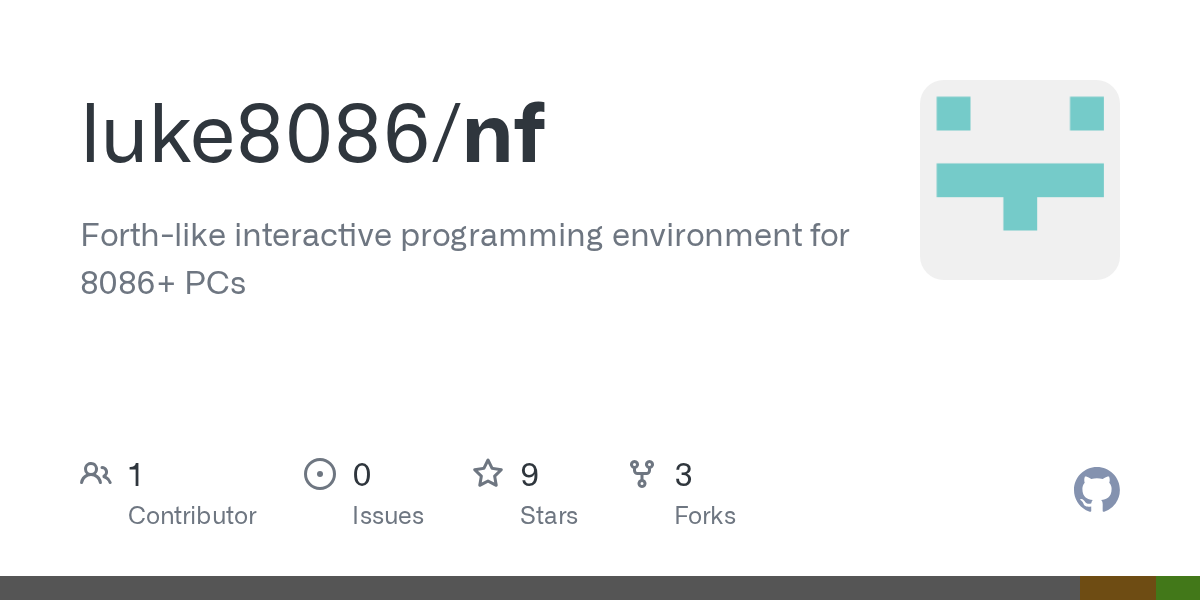Screen dimensions: 1200x600
Task: Open the teal identicon avatar image
Action: (x=1020, y=180)
